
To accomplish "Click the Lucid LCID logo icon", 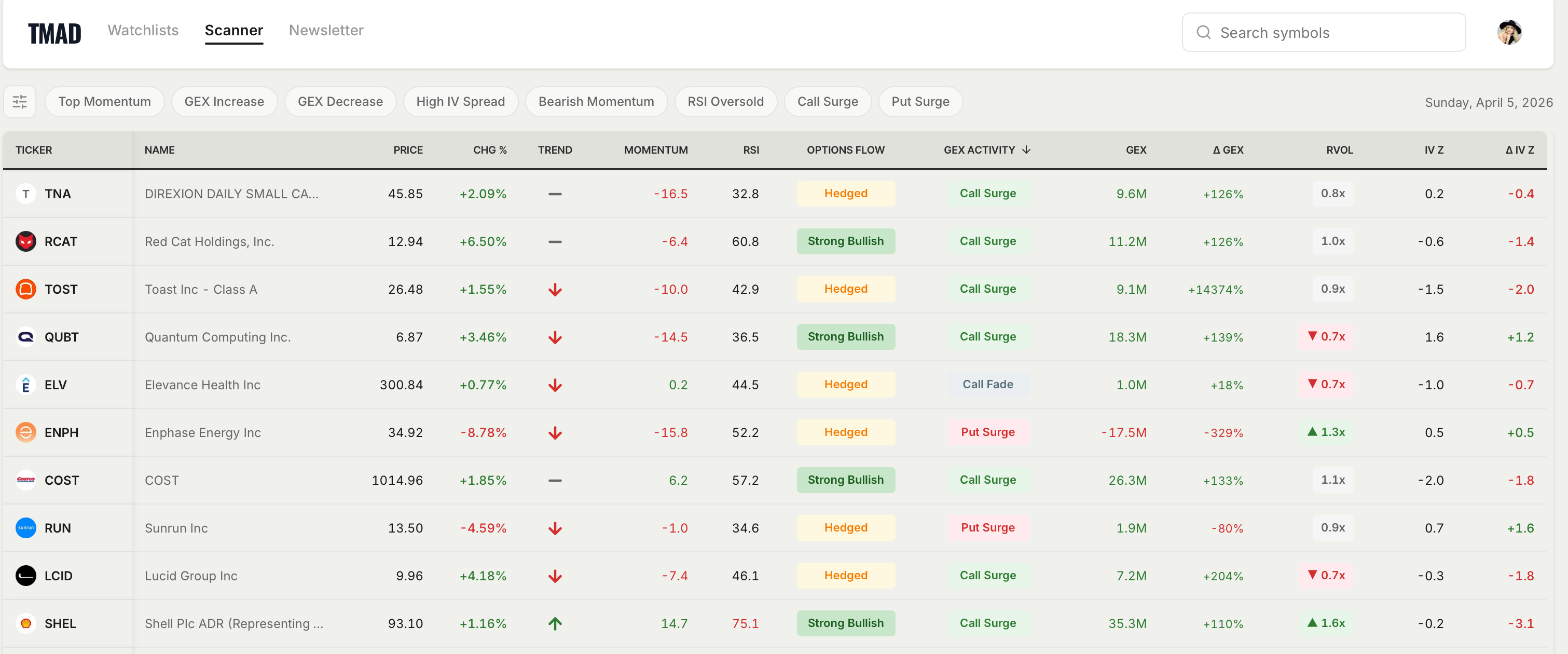I will (x=25, y=576).
